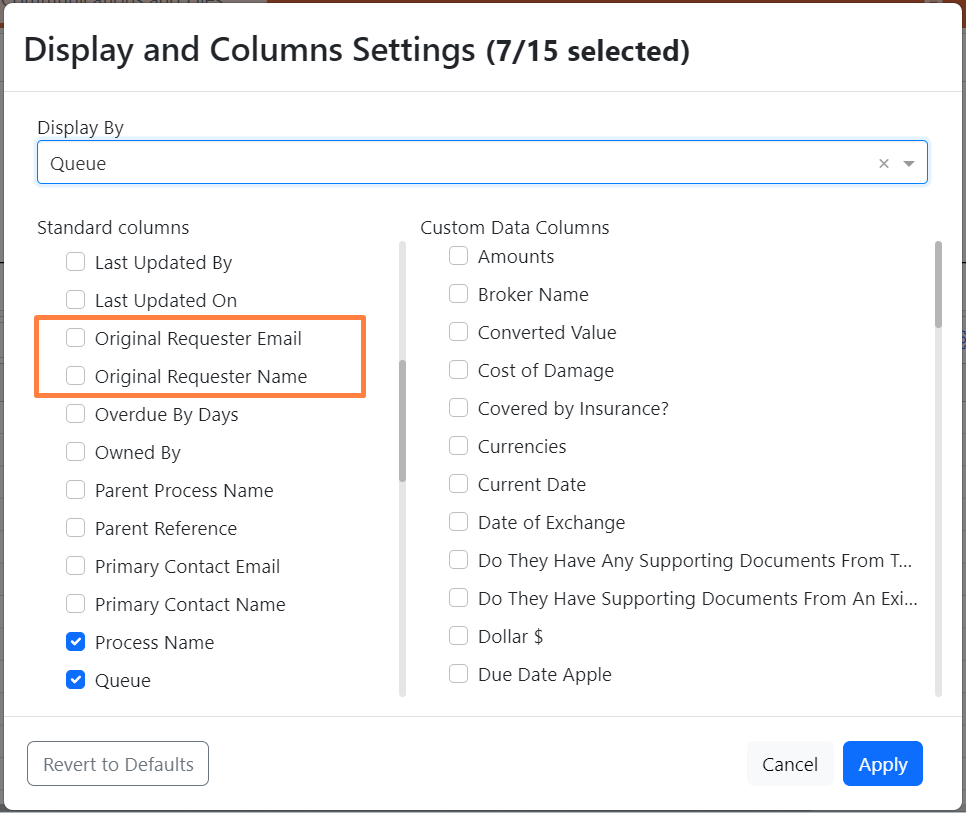Click Cancel to dismiss settings
Image resolution: width=966 pixels, height=813 pixels.
click(789, 764)
